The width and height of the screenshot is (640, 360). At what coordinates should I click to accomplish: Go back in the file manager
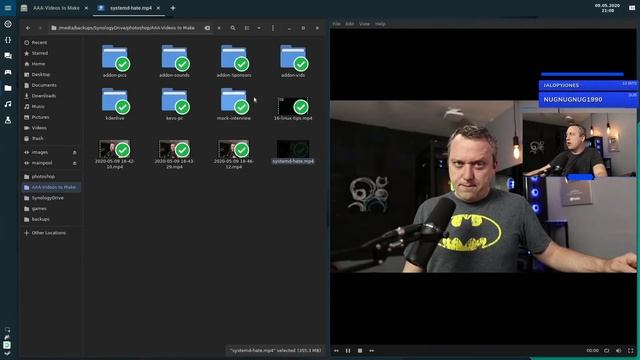[x=28, y=28]
